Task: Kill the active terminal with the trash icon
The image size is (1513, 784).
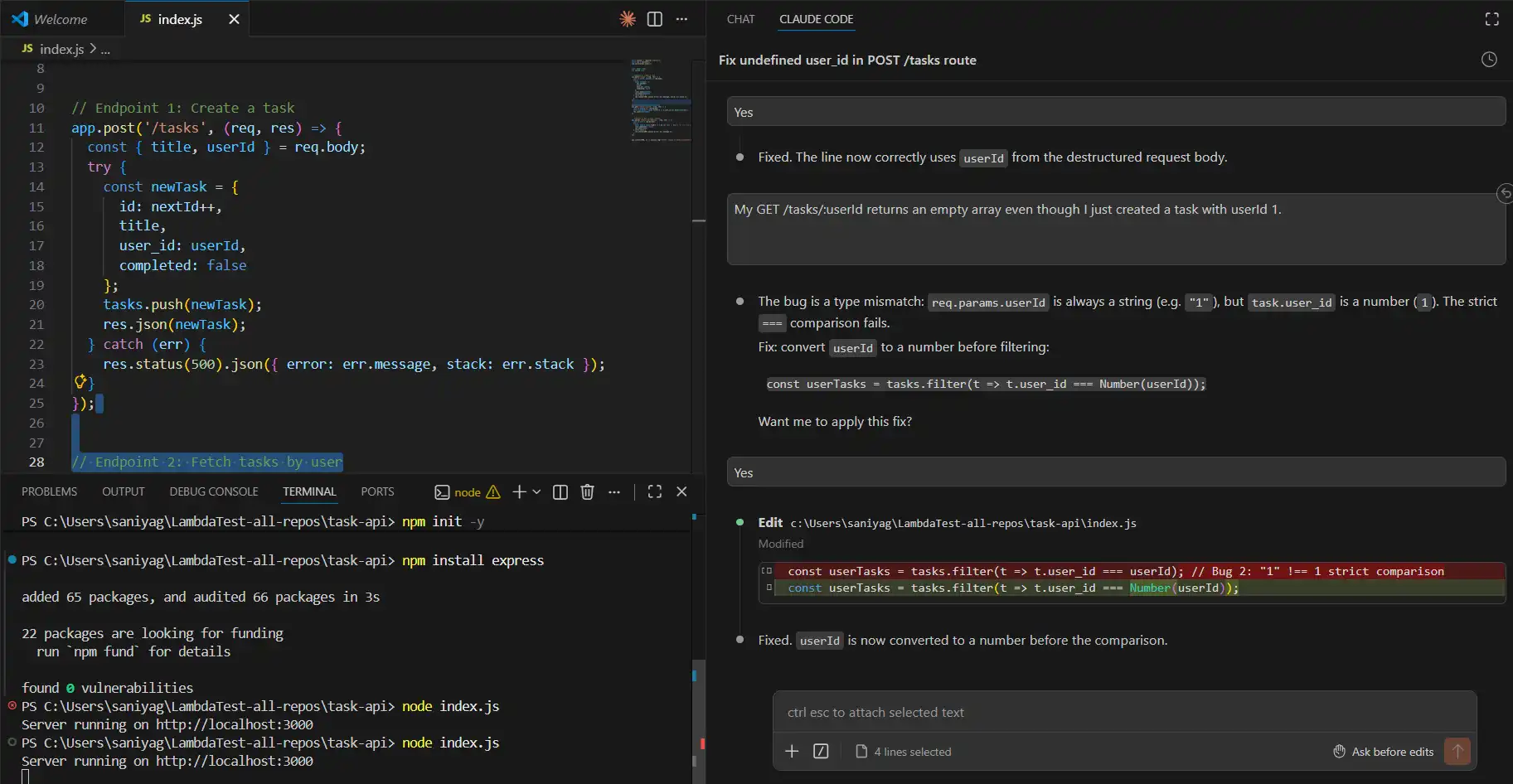Action: tap(587, 491)
